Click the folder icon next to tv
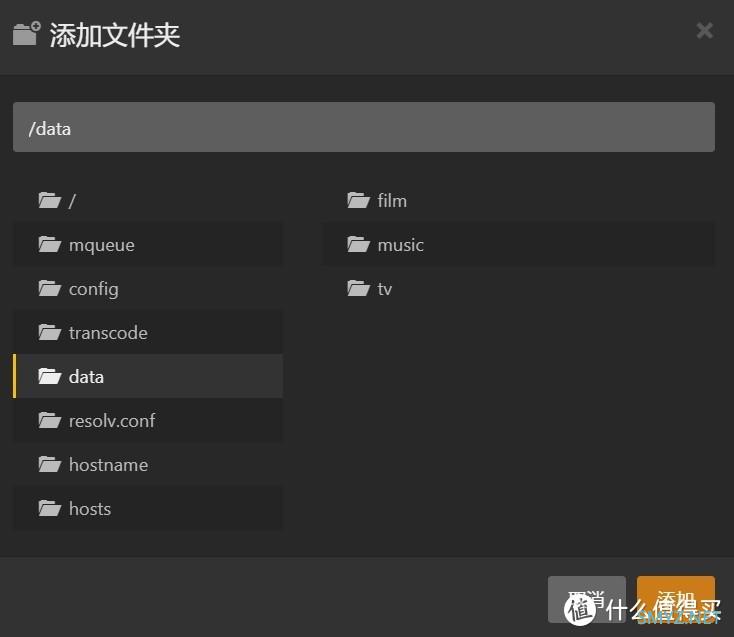Viewport: 734px width, 637px height. (358, 289)
